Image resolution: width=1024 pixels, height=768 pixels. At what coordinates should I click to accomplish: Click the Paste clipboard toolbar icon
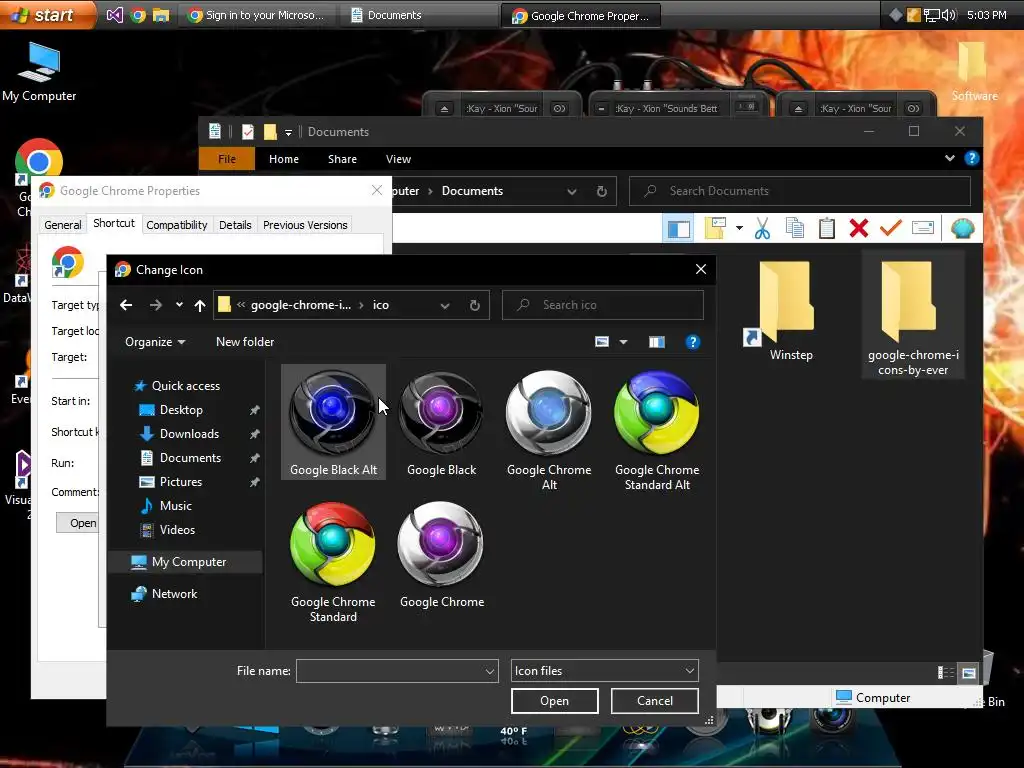pos(827,228)
